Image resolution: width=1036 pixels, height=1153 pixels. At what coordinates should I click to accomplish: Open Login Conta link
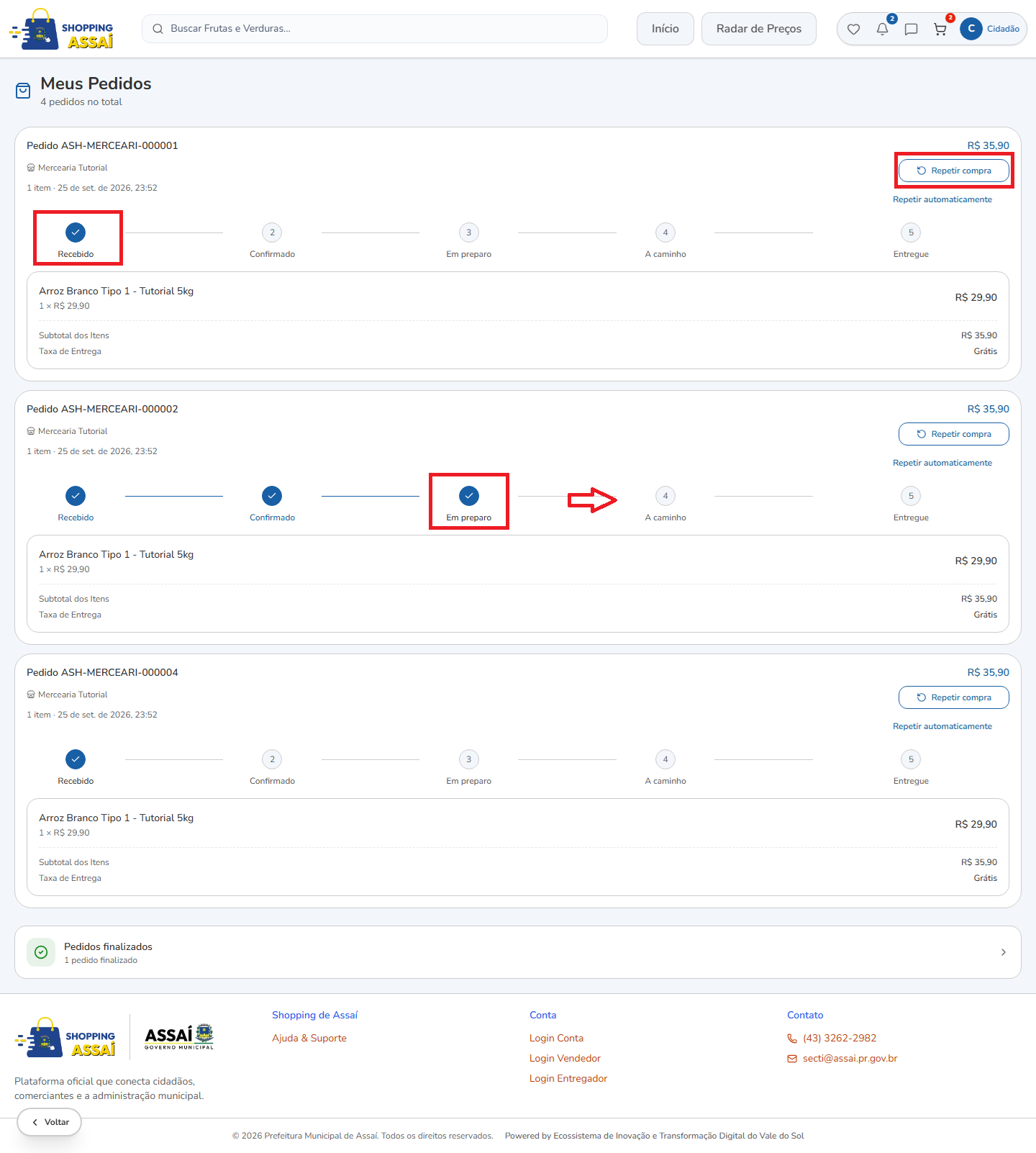click(x=556, y=1038)
